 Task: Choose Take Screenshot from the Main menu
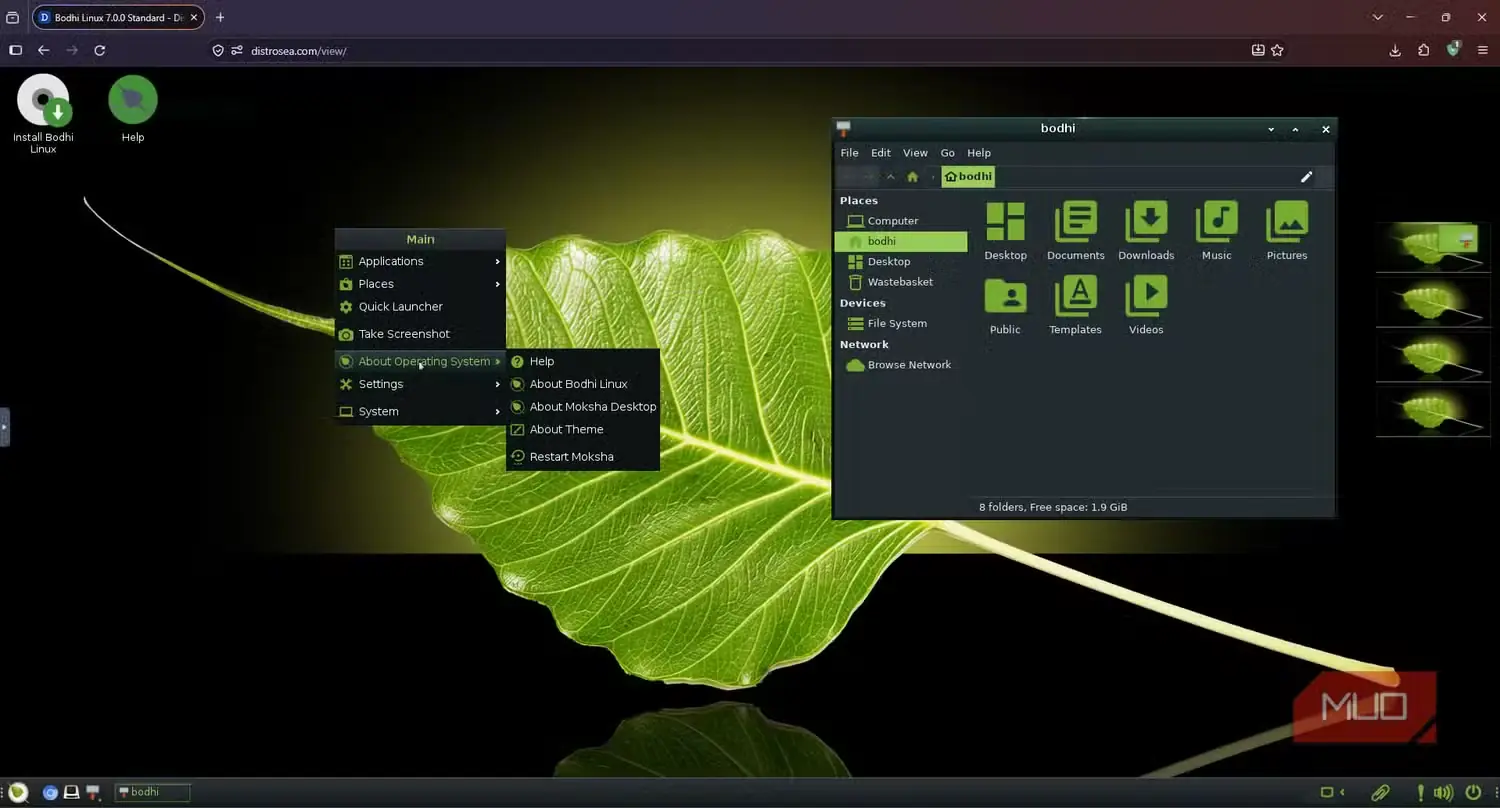pyautogui.click(x=420, y=334)
